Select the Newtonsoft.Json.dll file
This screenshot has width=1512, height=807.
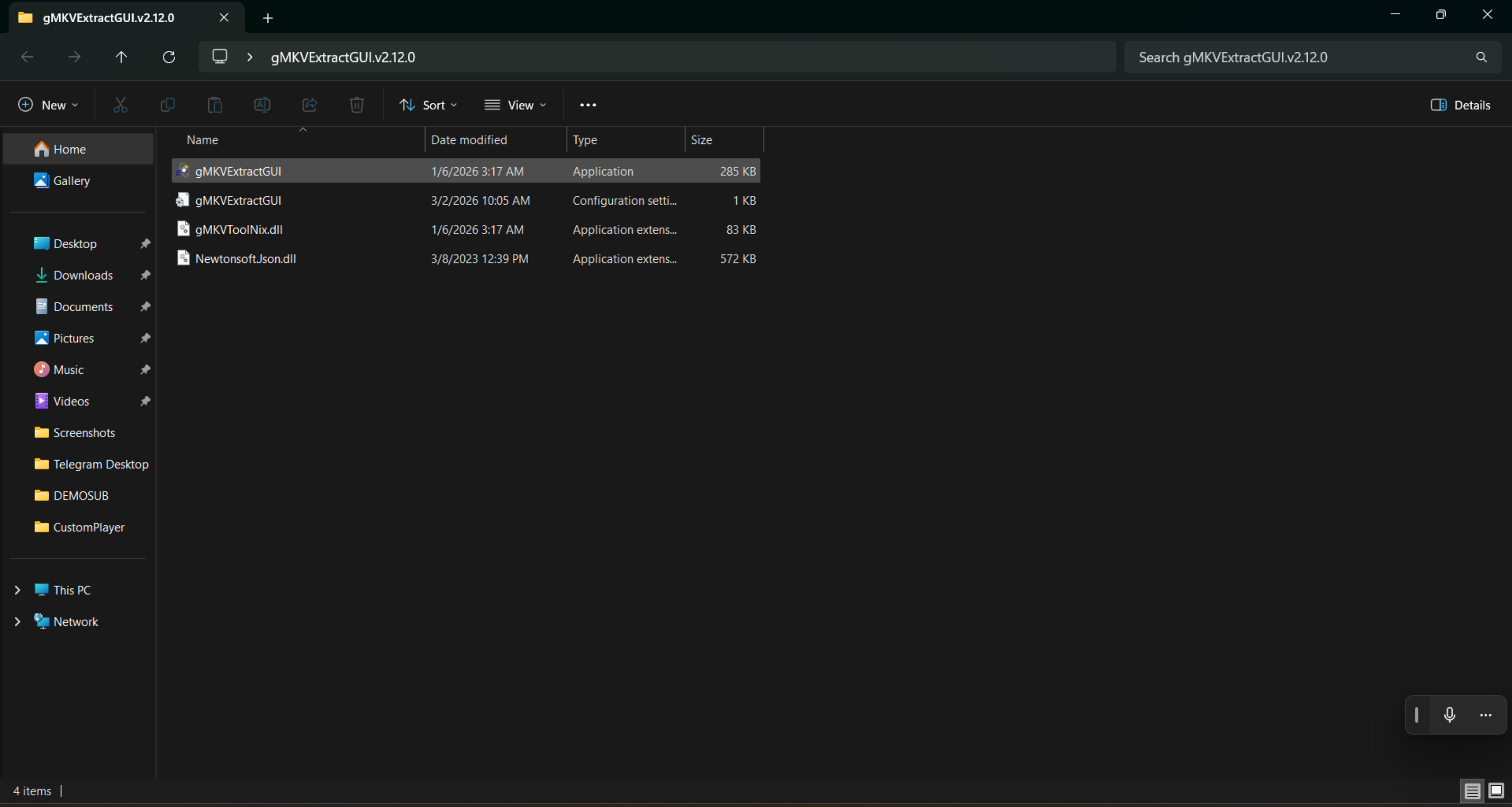[x=246, y=259]
